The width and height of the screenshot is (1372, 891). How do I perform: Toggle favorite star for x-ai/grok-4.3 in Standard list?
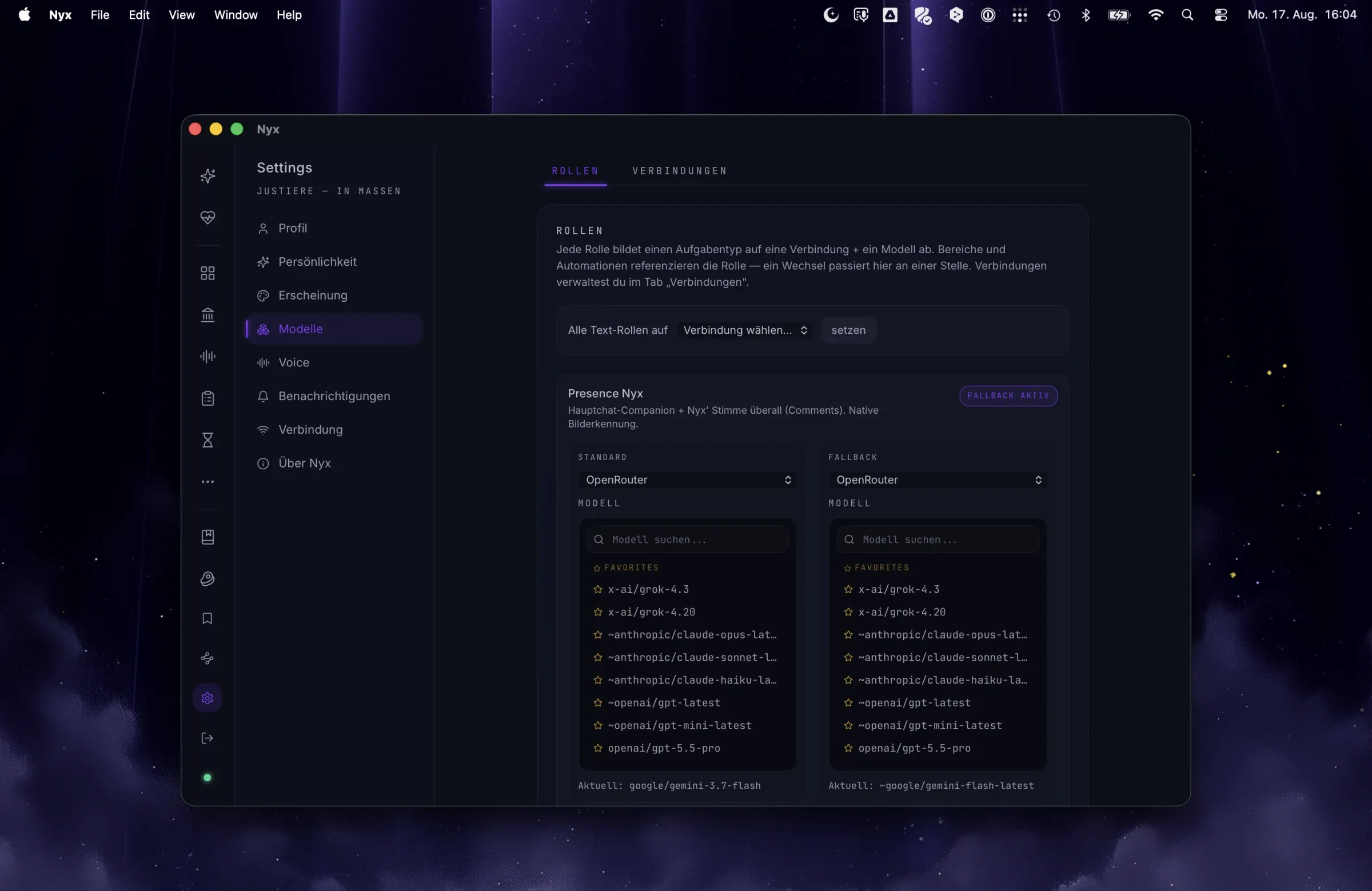pos(598,589)
